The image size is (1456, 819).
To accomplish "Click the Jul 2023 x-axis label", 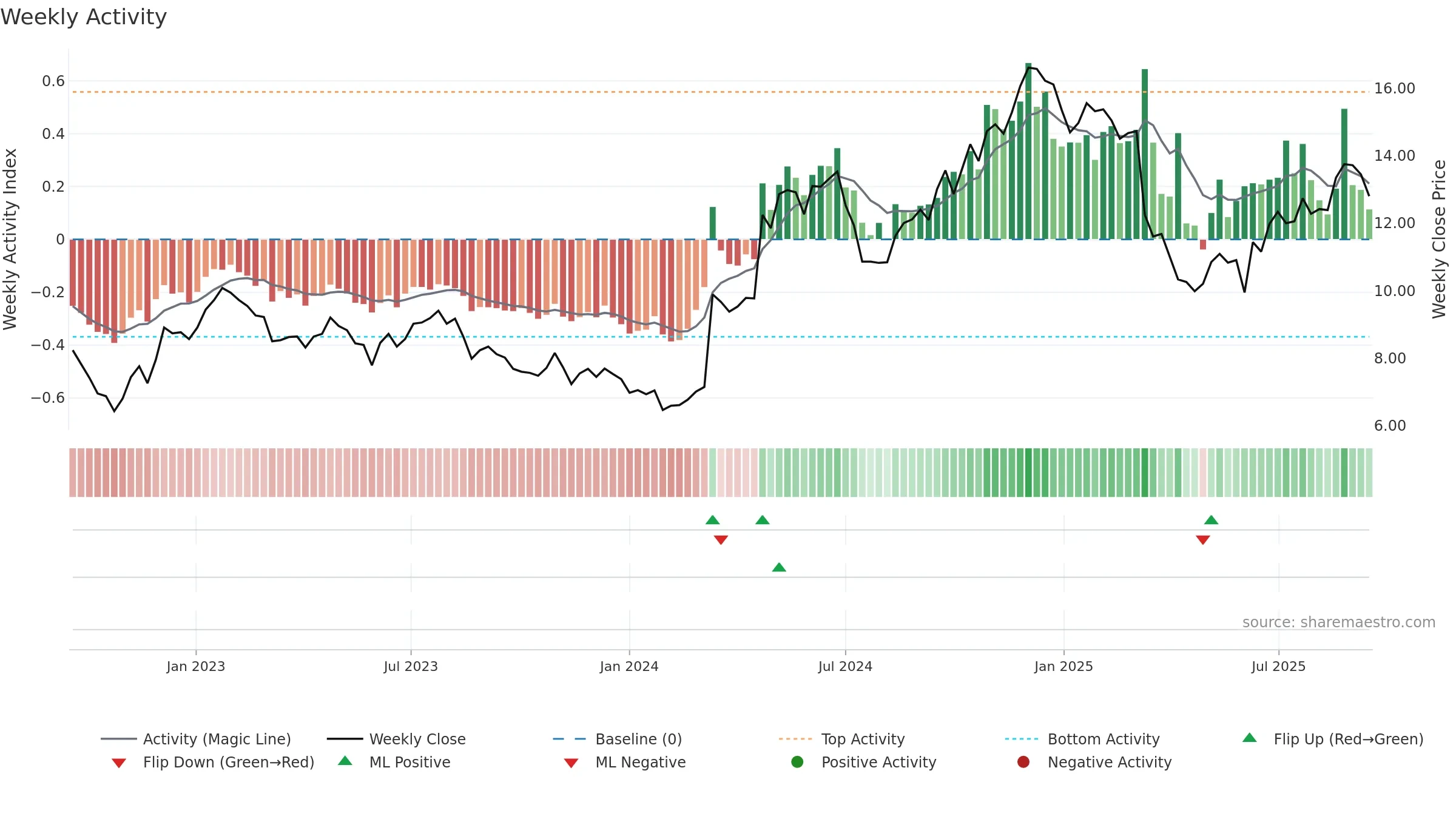I will (411, 666).
